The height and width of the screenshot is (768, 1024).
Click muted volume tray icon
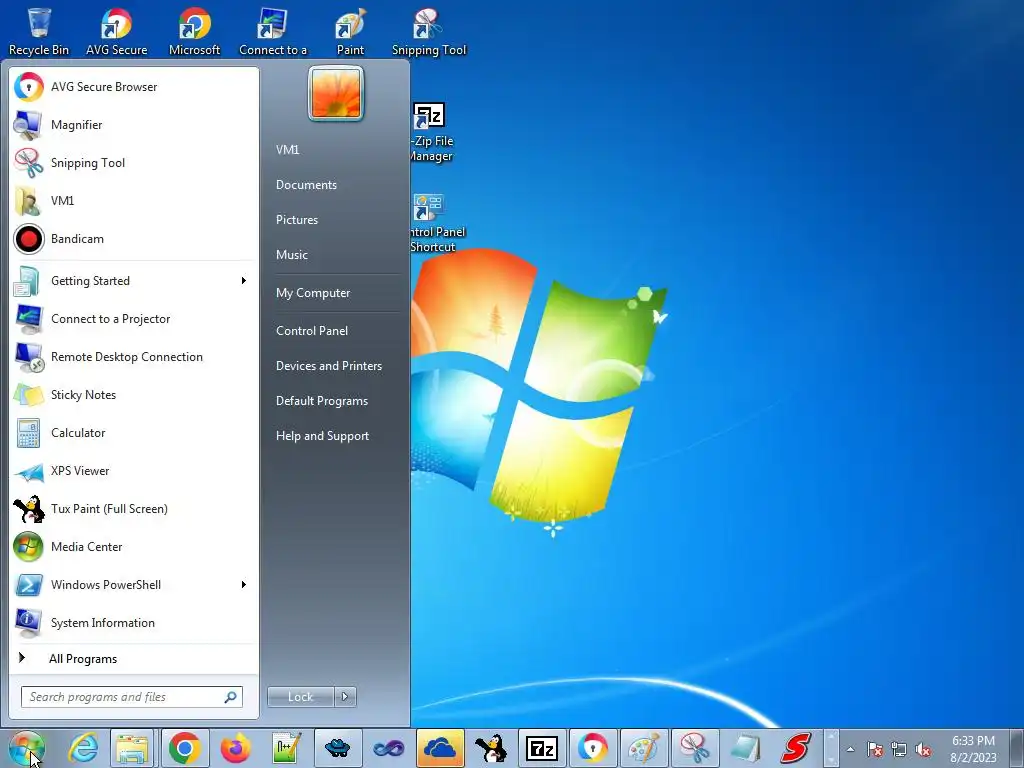tap(923, 750)
